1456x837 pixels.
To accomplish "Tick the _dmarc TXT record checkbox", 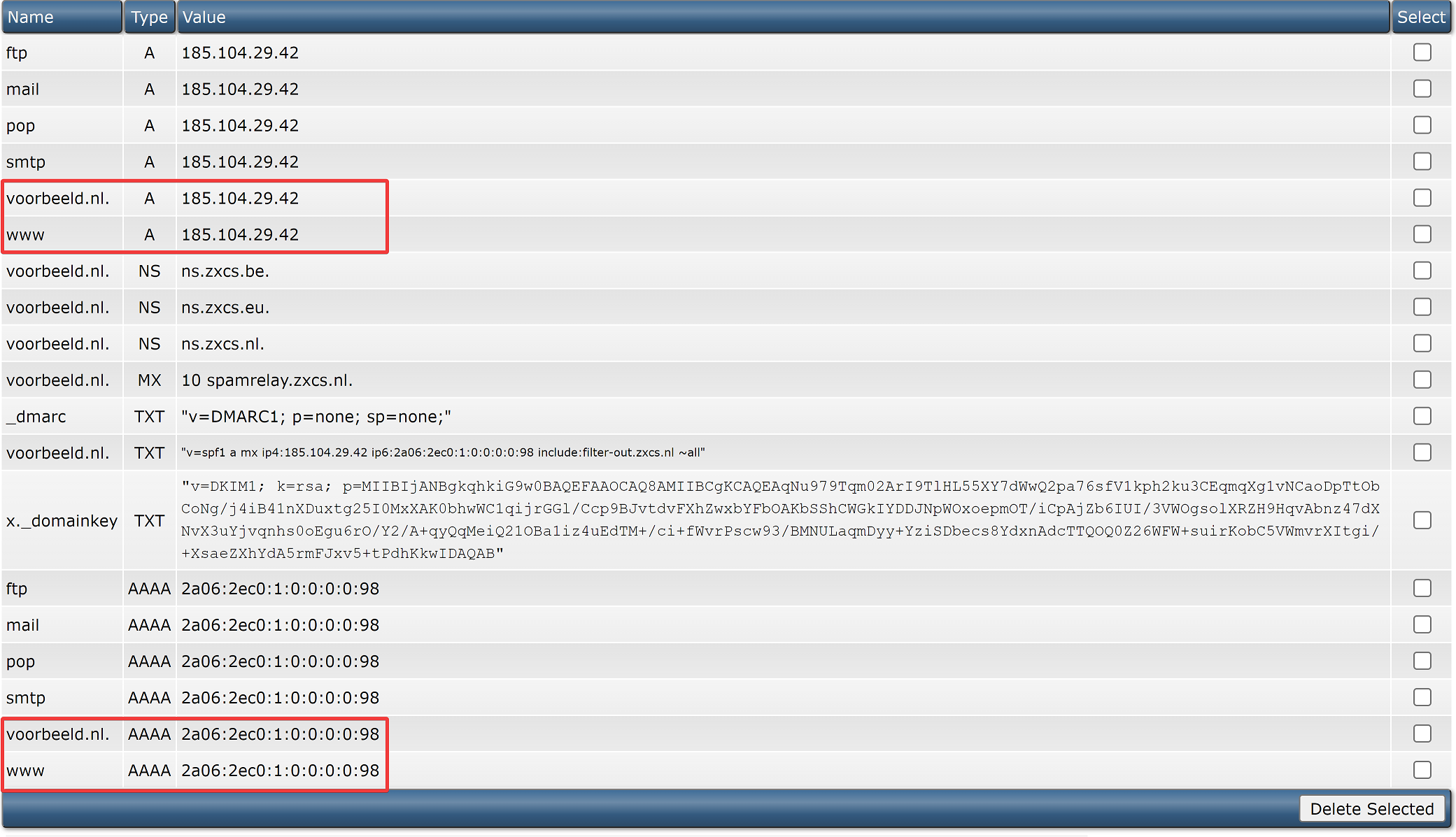I will (x=1422, y=416).
